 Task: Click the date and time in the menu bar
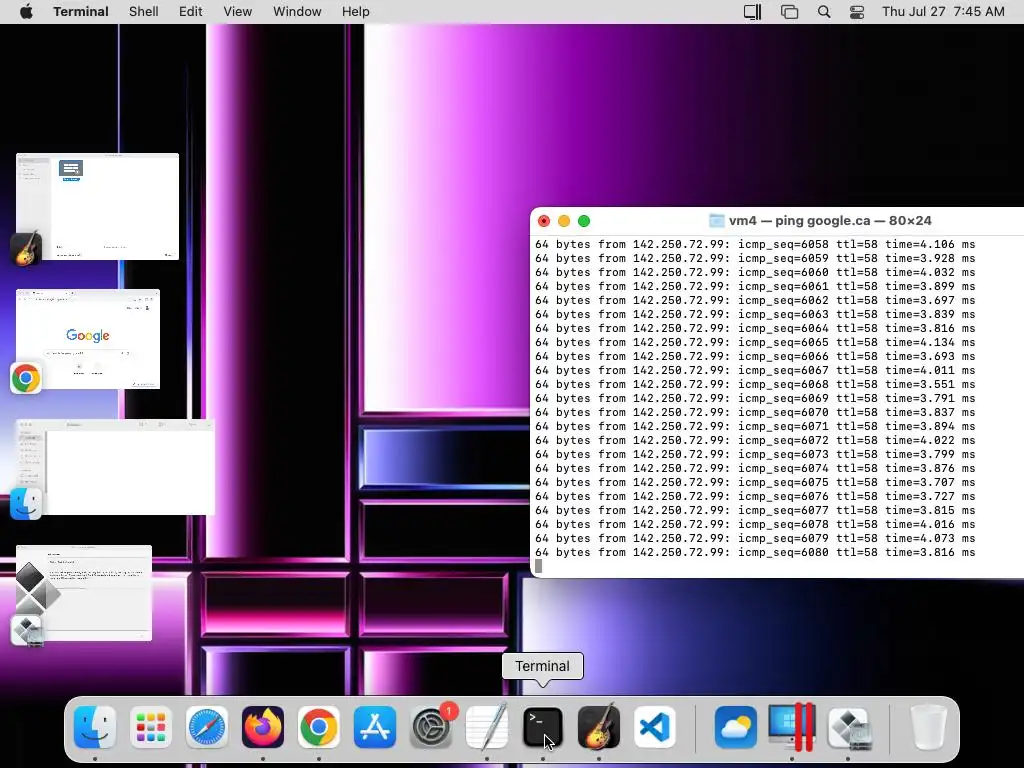pos(943,11)
